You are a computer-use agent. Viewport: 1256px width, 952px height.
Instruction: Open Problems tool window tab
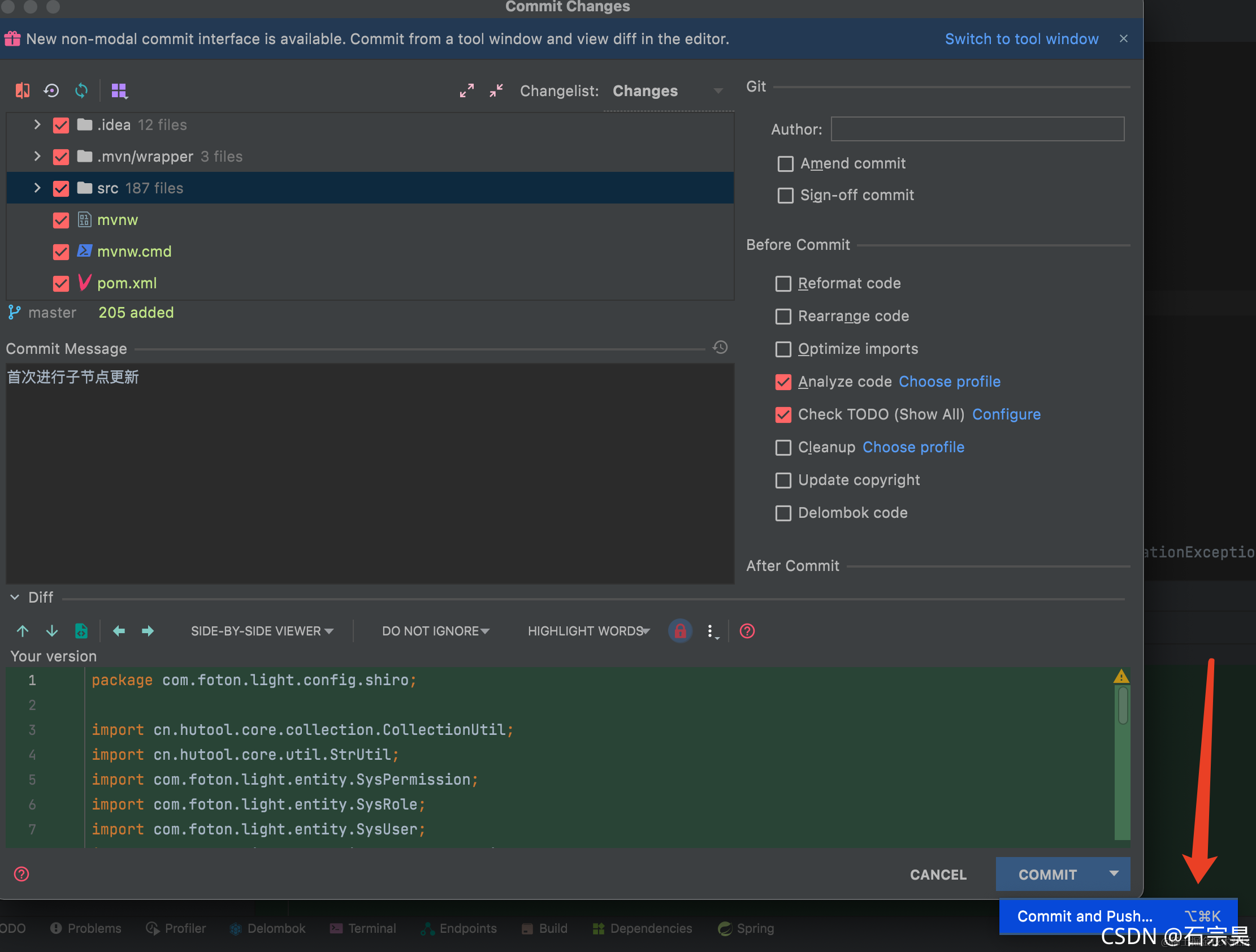point(86,928)
